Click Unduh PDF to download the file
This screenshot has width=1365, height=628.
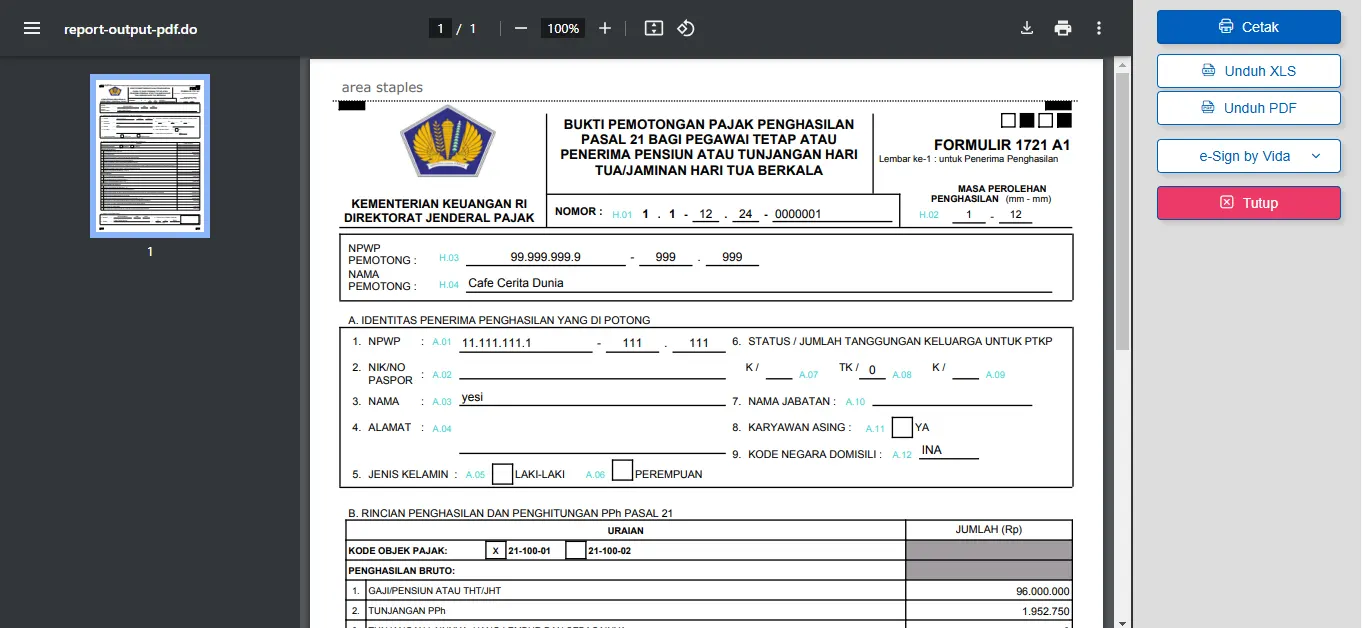[1248, 108]
